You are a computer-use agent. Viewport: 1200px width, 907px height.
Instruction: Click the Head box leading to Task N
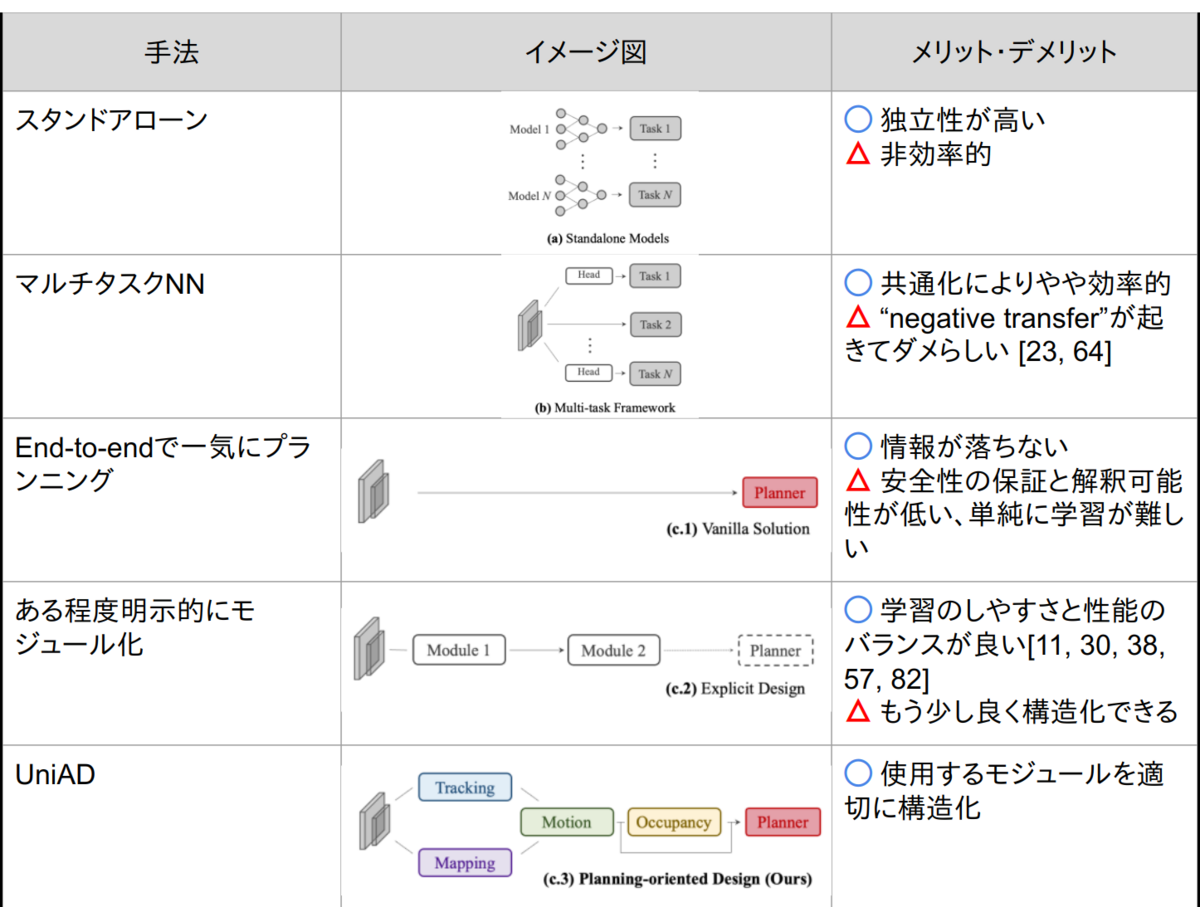point(589,372)
